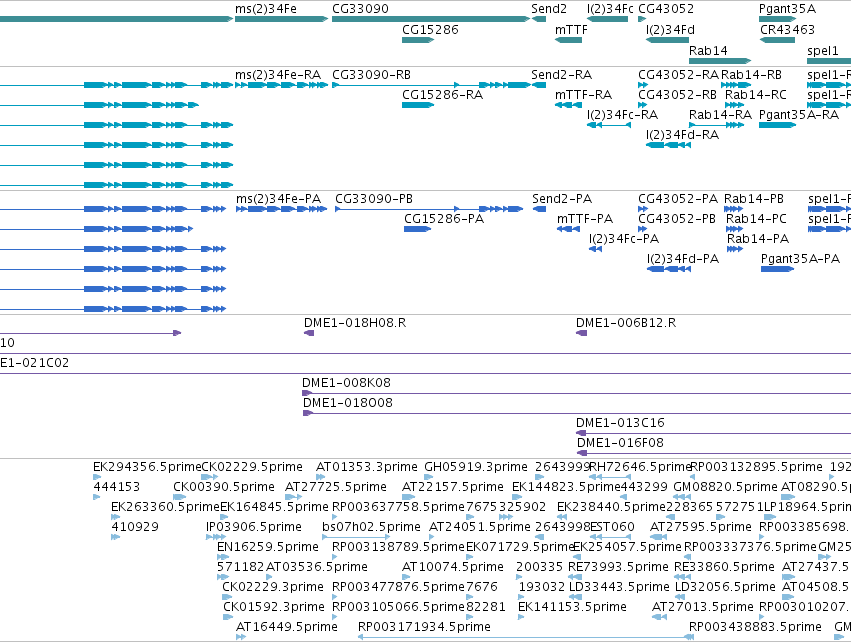Image resolution: width=851 pixels, height=642 pixels.
Task: Click EST bs07h02.5prime
Action: (x=371, y=527)
